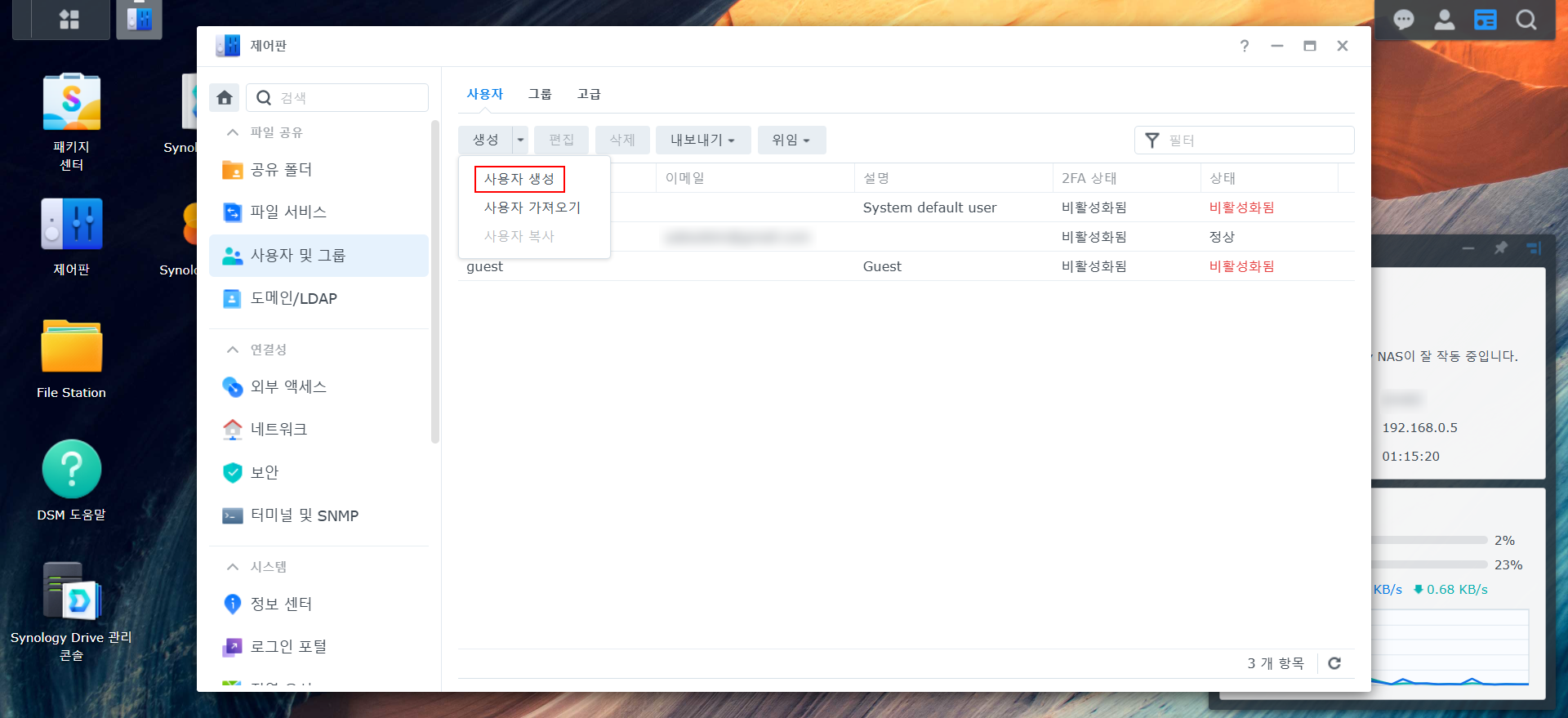Open Terminal & SNMP settings
1568x718 pixels.
click(x=318, y=516)
